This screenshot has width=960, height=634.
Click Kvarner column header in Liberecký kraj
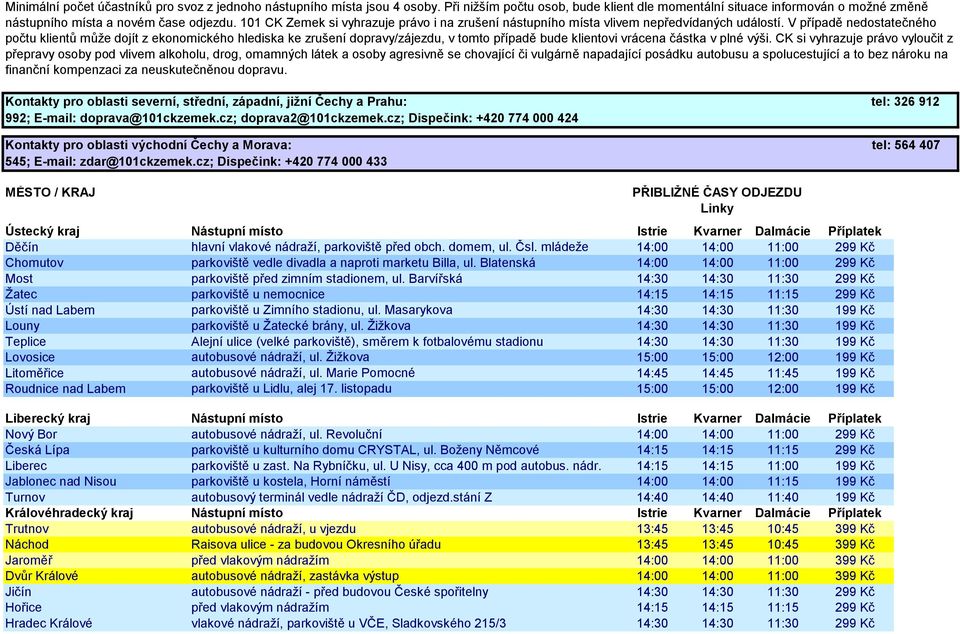coord(718,419)
